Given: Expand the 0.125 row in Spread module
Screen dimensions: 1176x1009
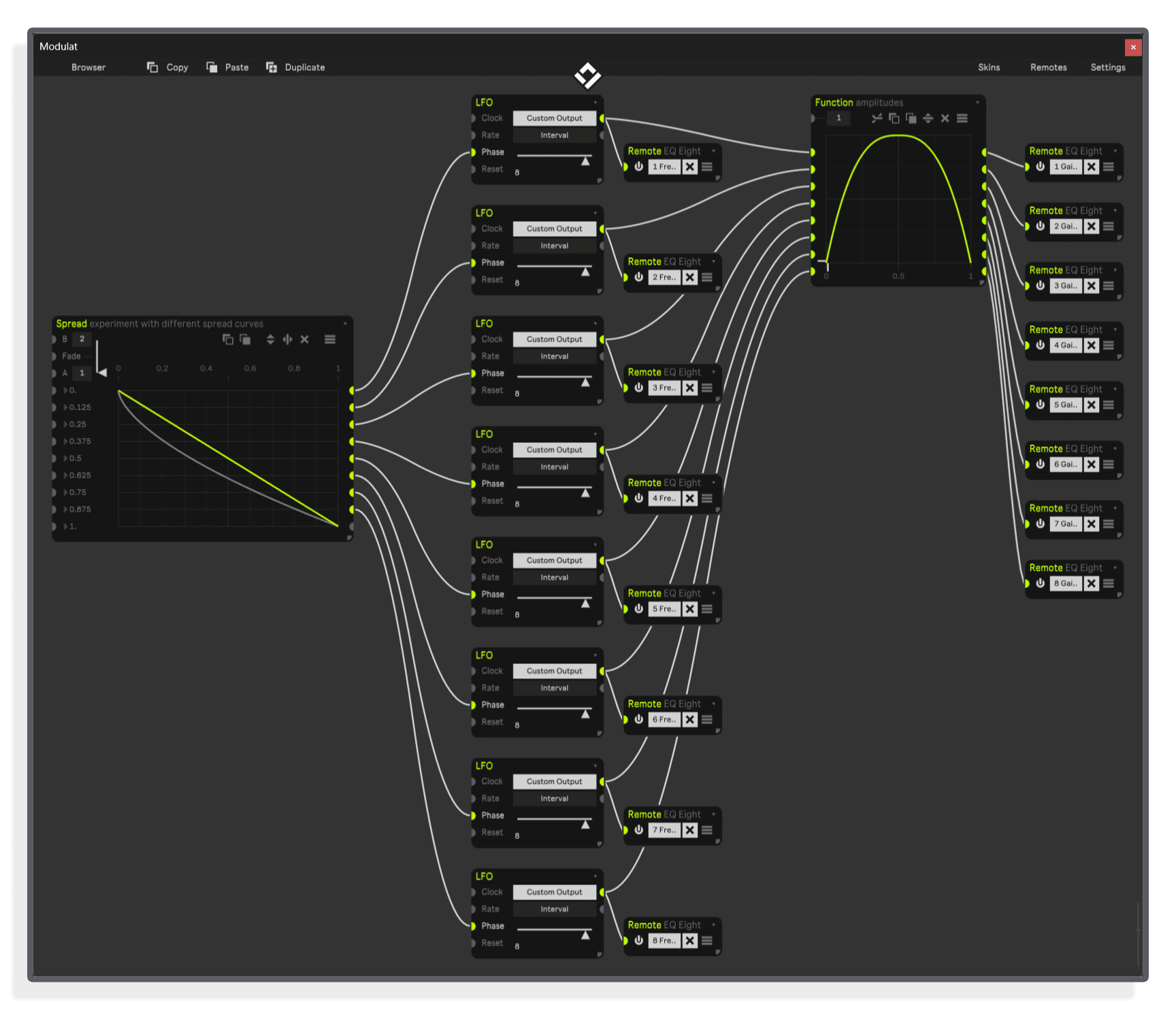Looking at the screenshot, I should point(66,408).
